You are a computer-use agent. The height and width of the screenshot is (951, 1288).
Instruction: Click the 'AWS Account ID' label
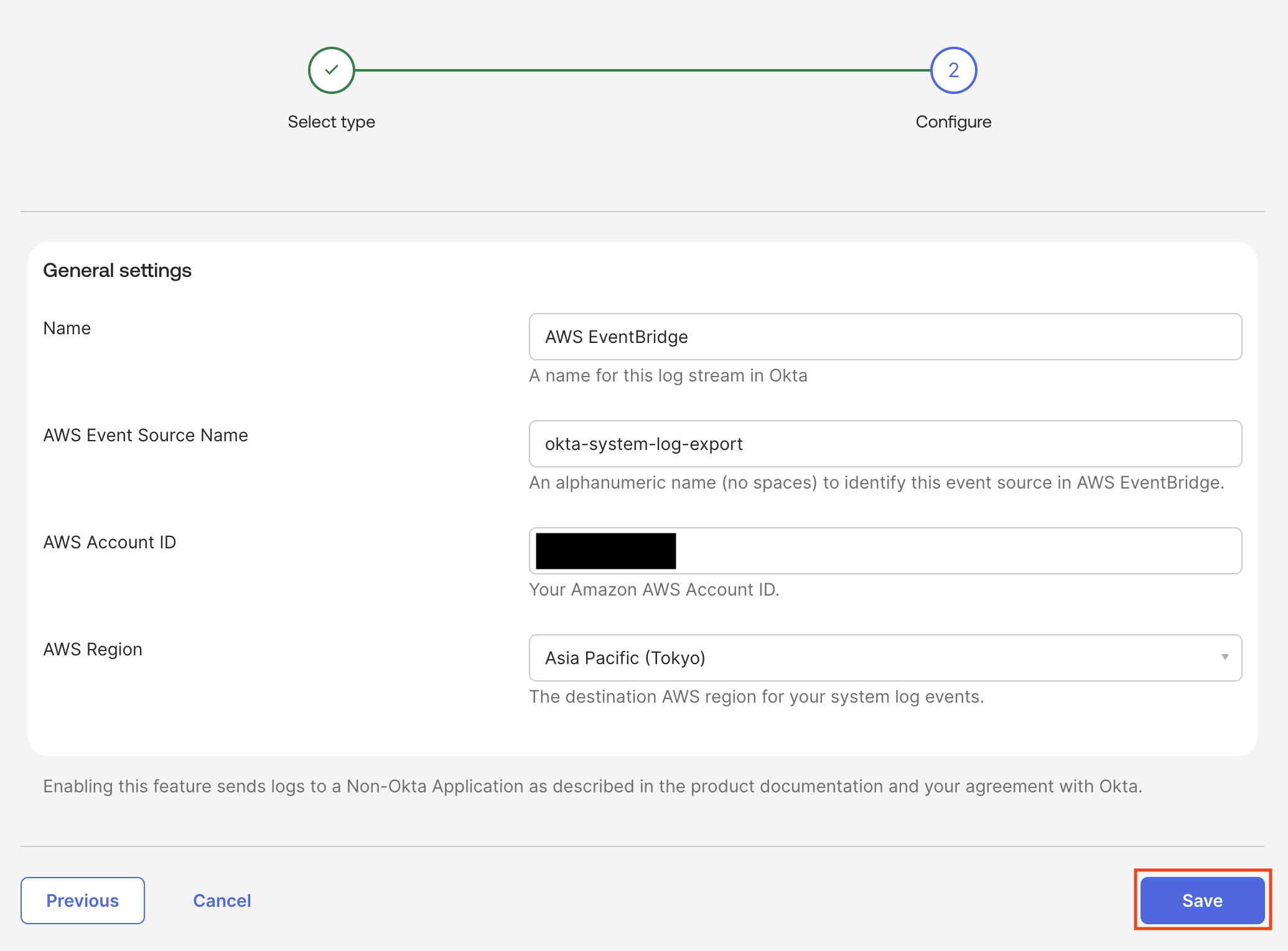coord(110,542)
